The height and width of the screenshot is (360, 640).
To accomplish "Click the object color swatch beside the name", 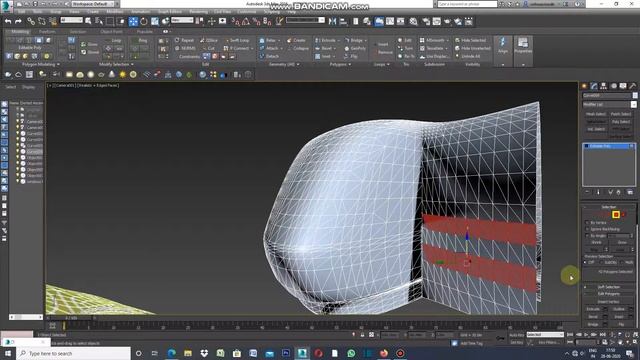I will (x=635, y=95).
